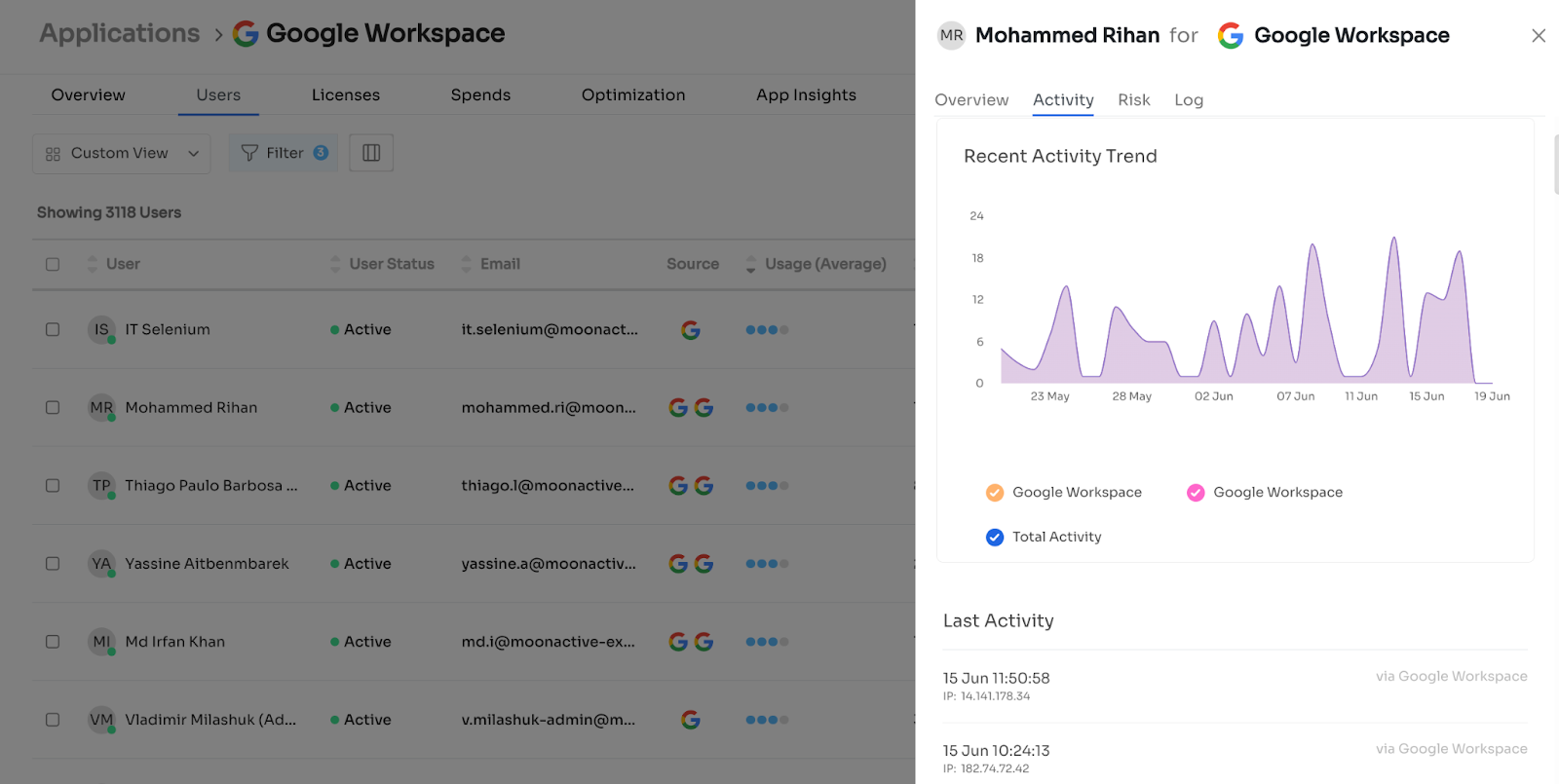Go to the Optimization tab
The image size is (1559, 784).
coord(633,95)
